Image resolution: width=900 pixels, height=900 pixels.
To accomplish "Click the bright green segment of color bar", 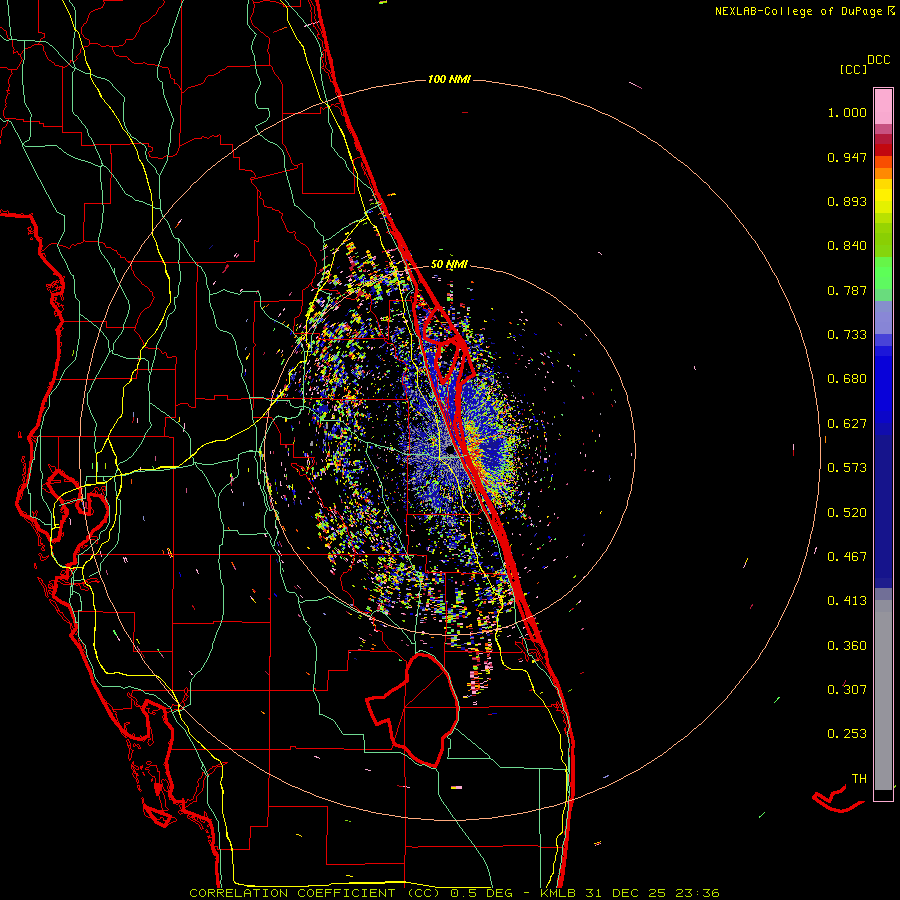I will point(883,273).
